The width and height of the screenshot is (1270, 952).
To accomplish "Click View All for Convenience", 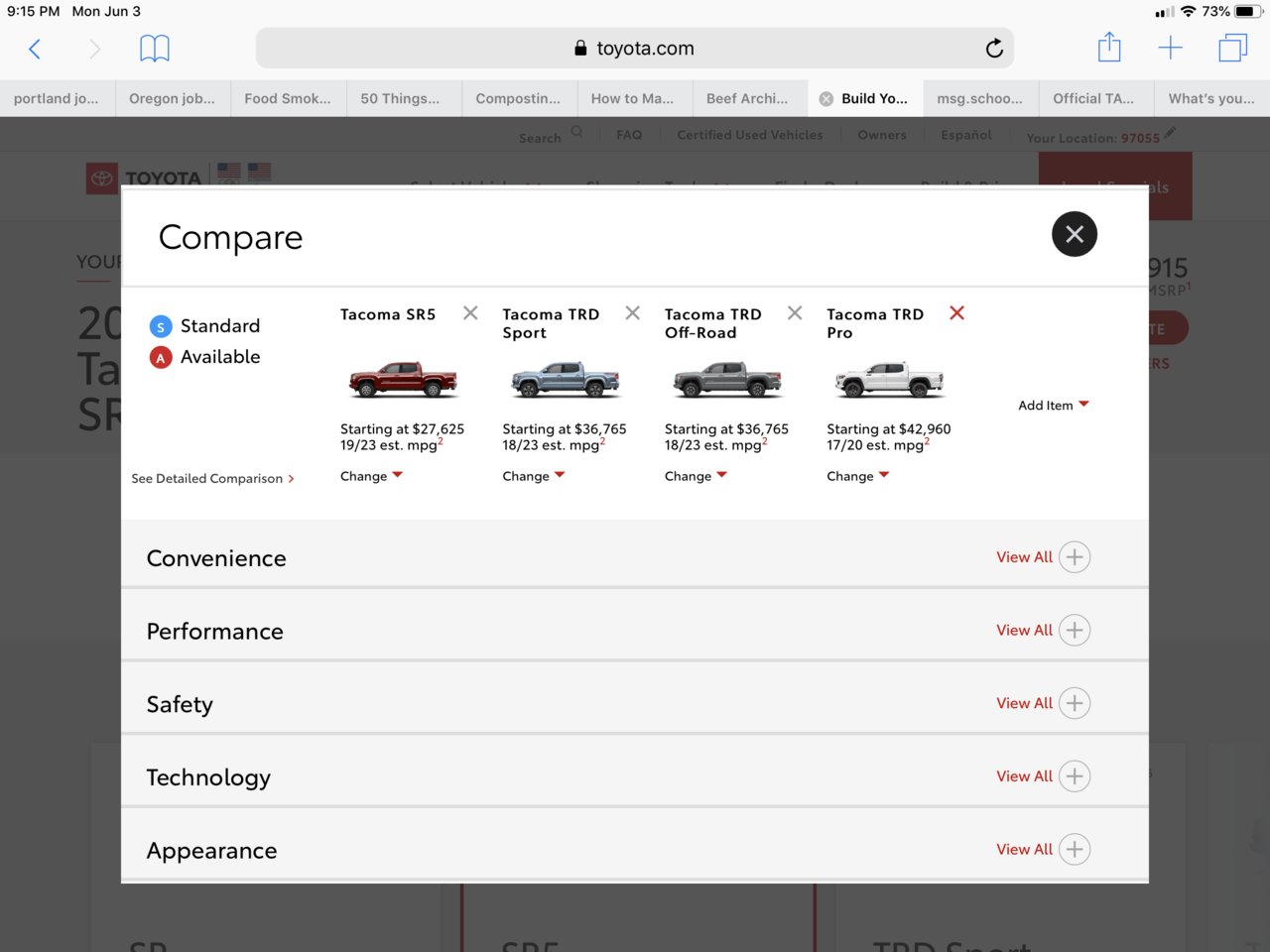I will pyautogui.click(x=1024, y=557).
